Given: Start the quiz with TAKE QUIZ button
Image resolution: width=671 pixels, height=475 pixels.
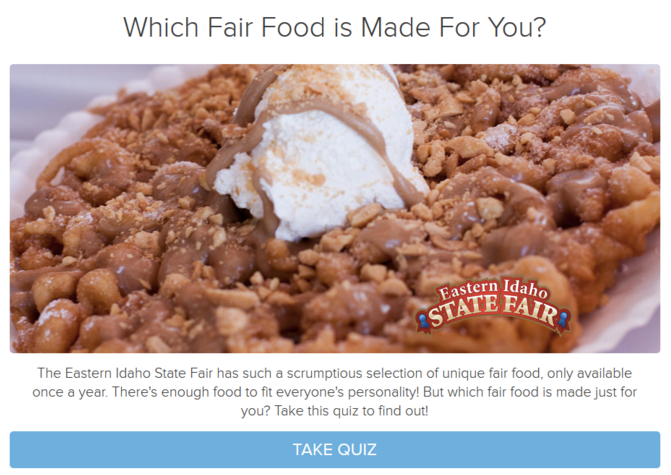Looking at the screenshot, I should (335, 449).
